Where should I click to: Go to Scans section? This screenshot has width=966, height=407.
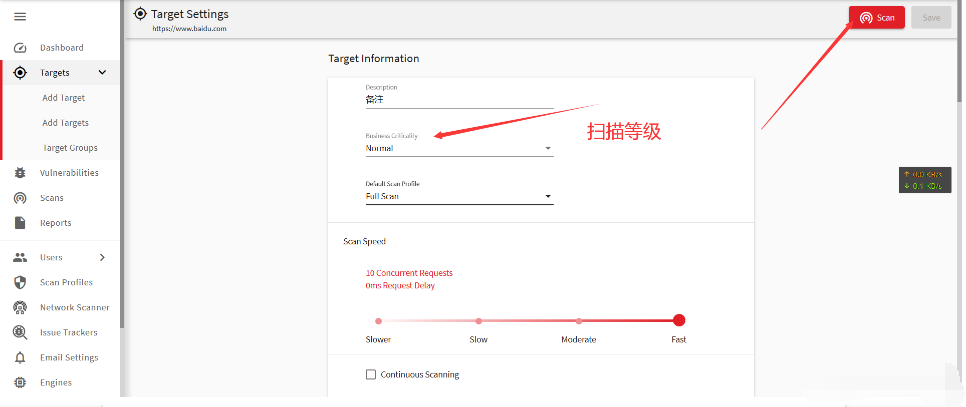tap(52, 198)
